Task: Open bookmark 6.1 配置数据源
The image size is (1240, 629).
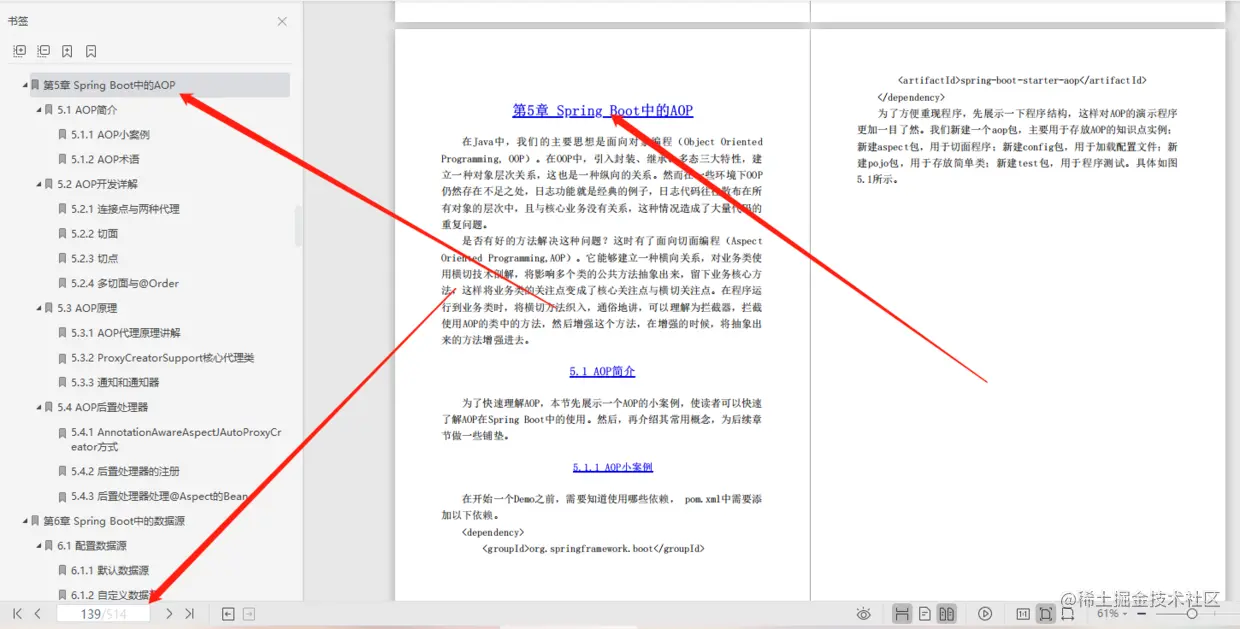Action: [x=92, y=546]
